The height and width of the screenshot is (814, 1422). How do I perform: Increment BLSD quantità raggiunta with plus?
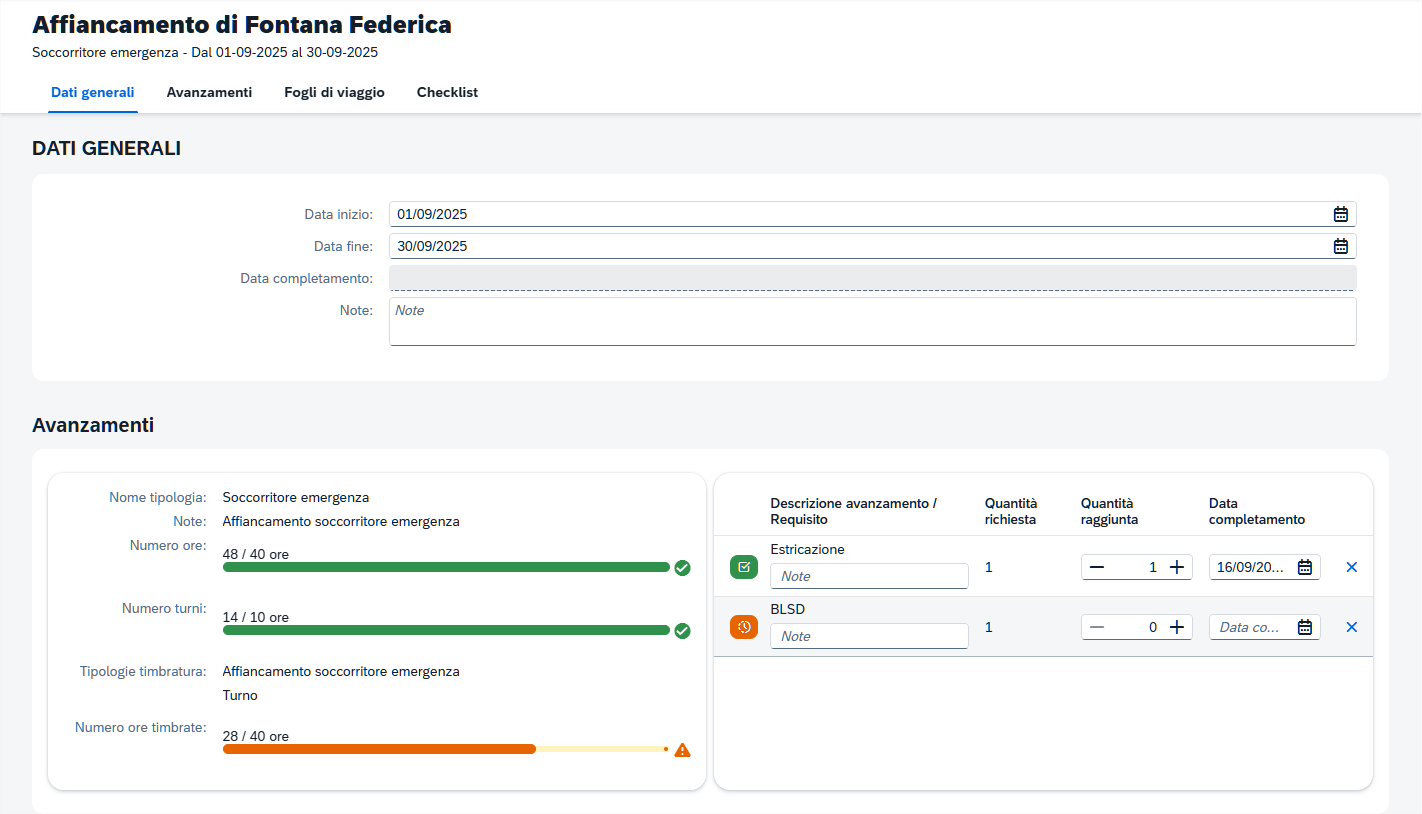click(x=1177, y=627)
